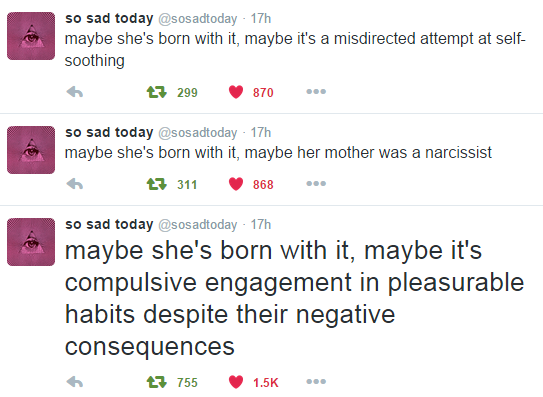This screenshot has width=543, height=397.
Task: Reply to the self-soothing tweet
Action: click(74, 92)
